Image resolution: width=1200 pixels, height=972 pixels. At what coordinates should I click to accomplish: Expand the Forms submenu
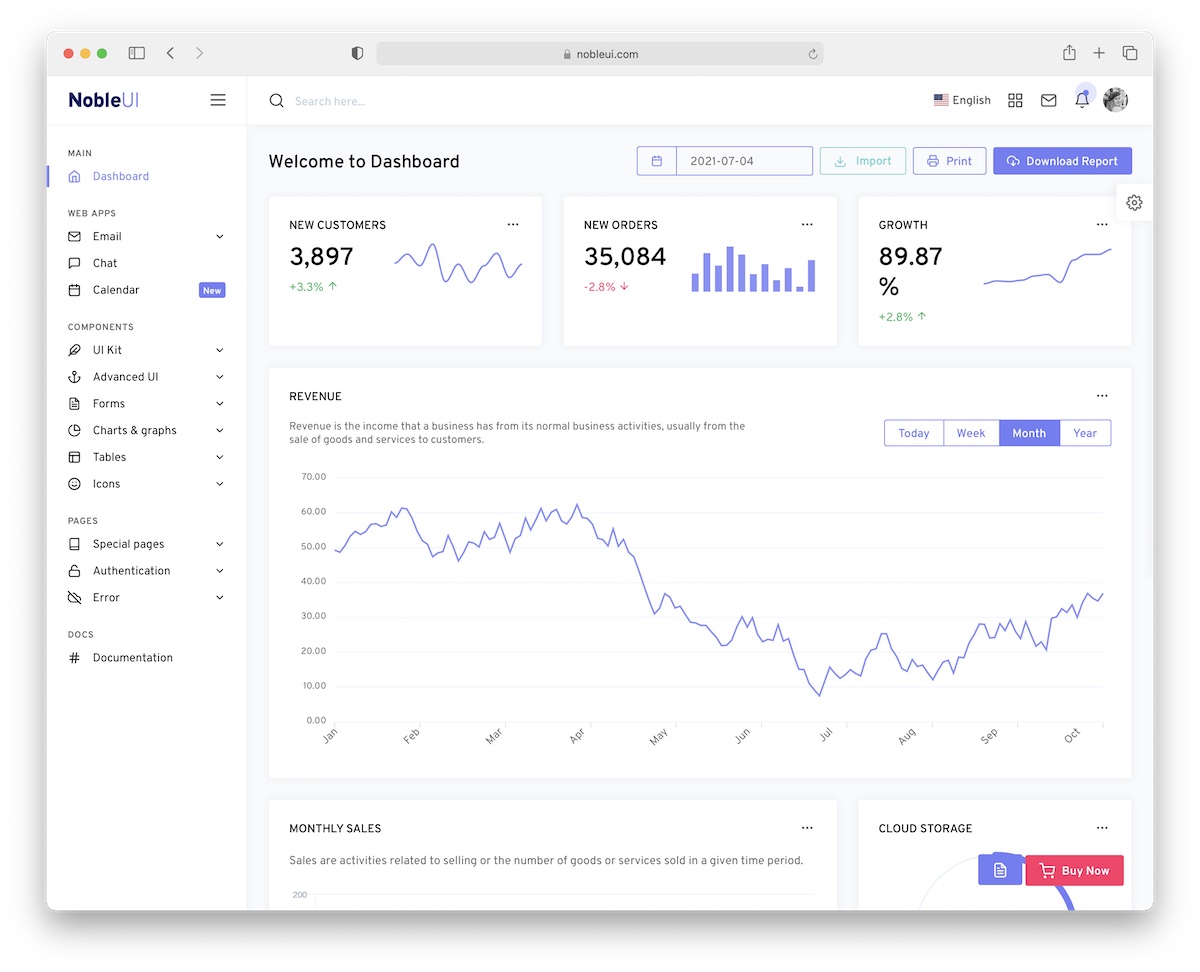(147, 404)
